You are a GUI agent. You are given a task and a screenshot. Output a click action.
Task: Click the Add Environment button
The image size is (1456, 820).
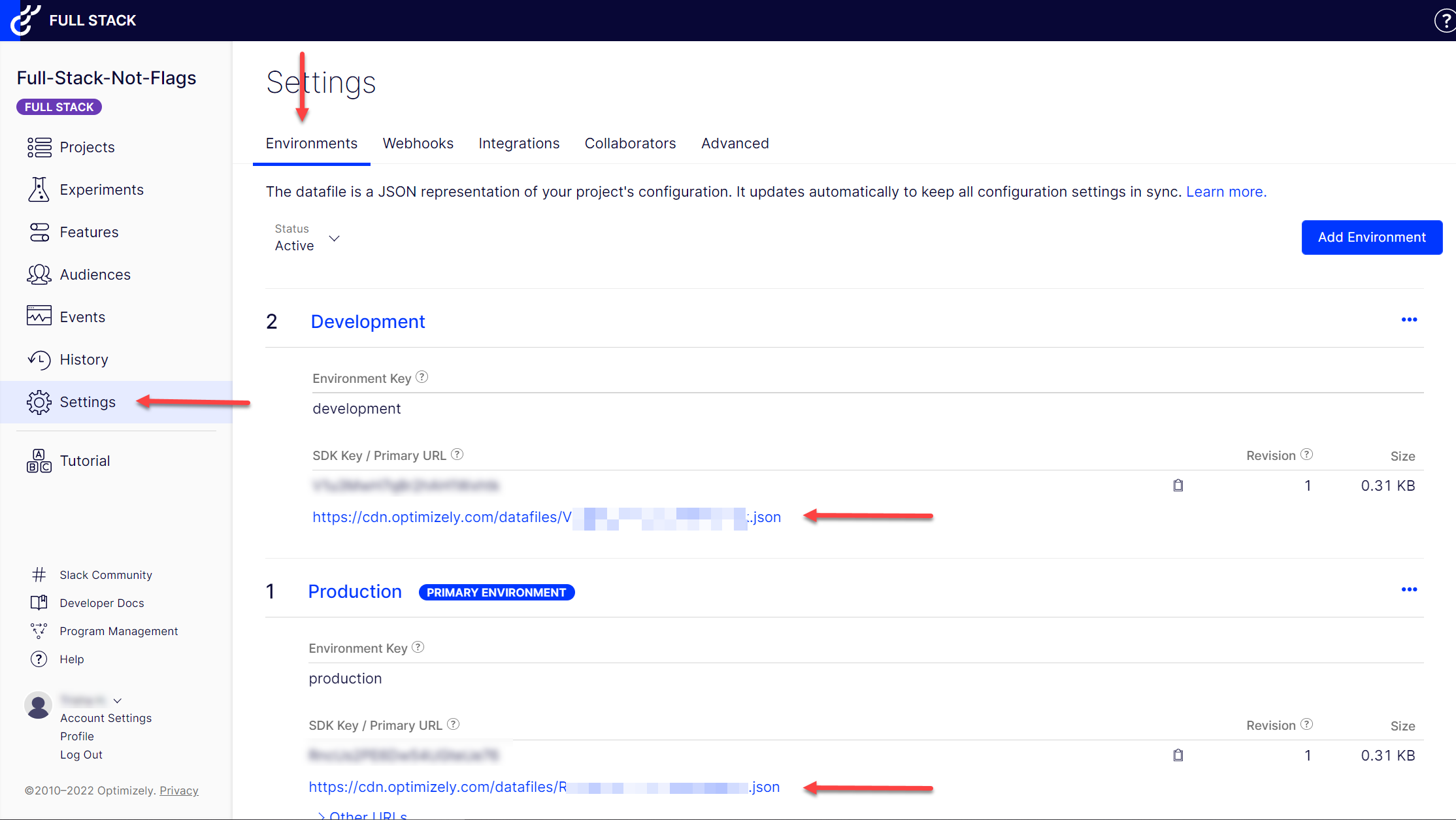tap(1371, 237)
